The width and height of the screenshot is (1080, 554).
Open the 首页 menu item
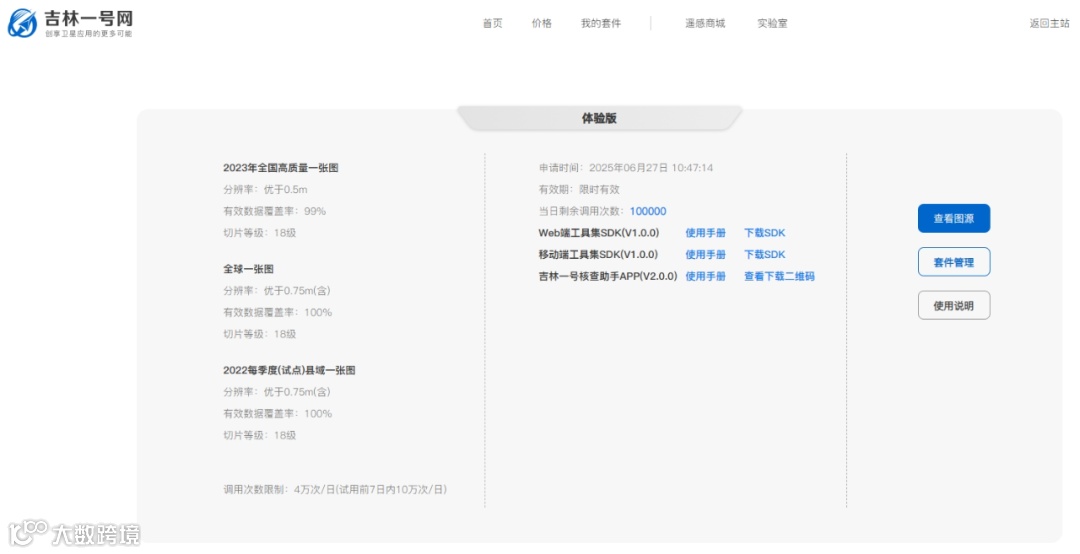[492, 23]
